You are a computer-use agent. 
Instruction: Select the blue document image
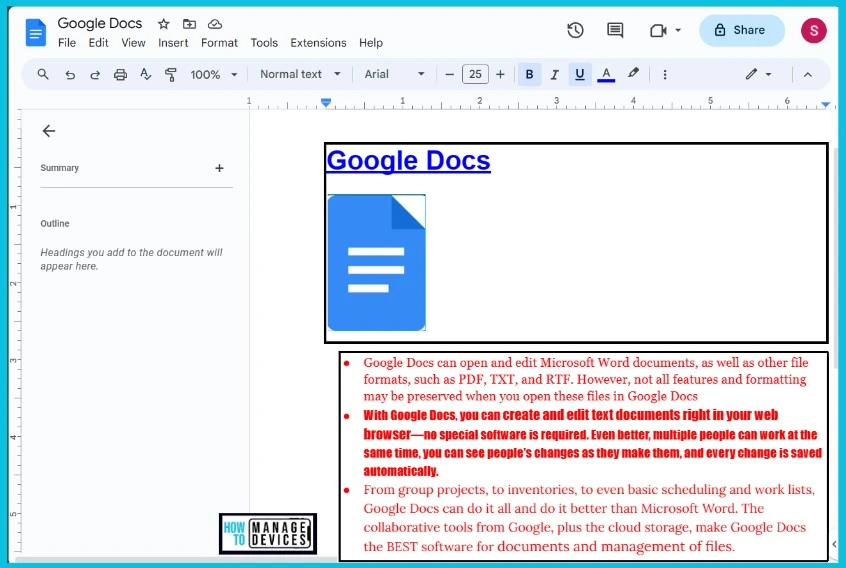coord(377,263)
